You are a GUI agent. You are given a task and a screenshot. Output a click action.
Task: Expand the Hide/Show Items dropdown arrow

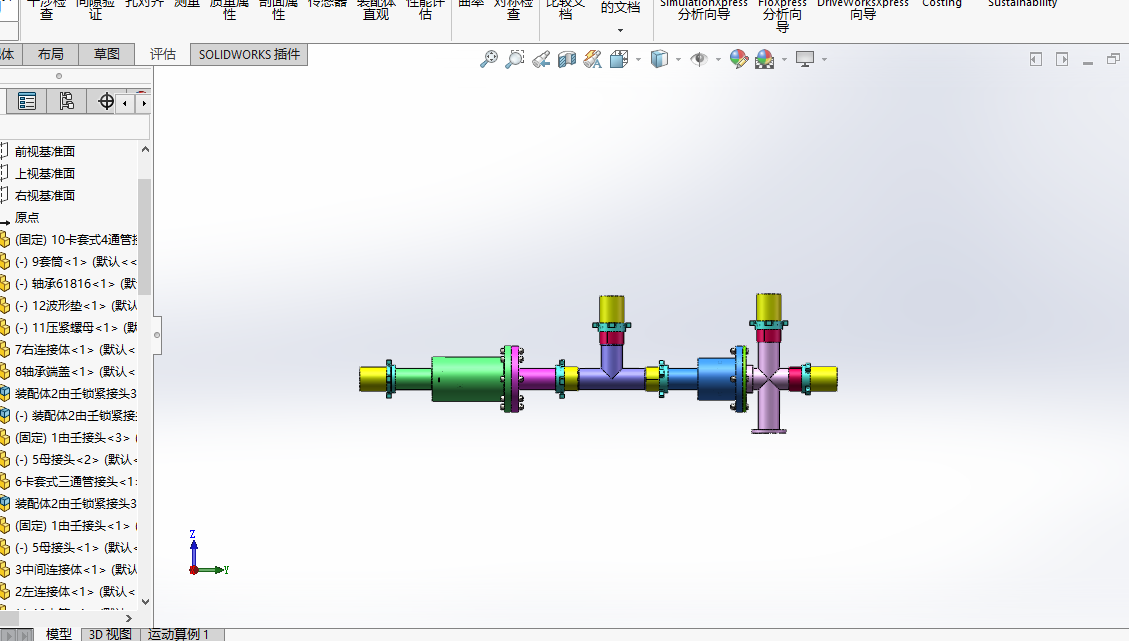coord(719,59)
